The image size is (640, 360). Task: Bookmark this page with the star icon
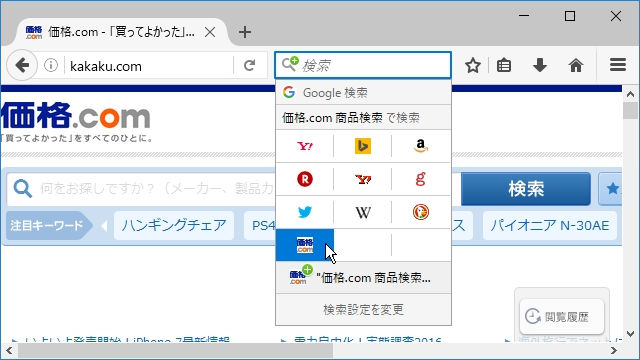473,65
